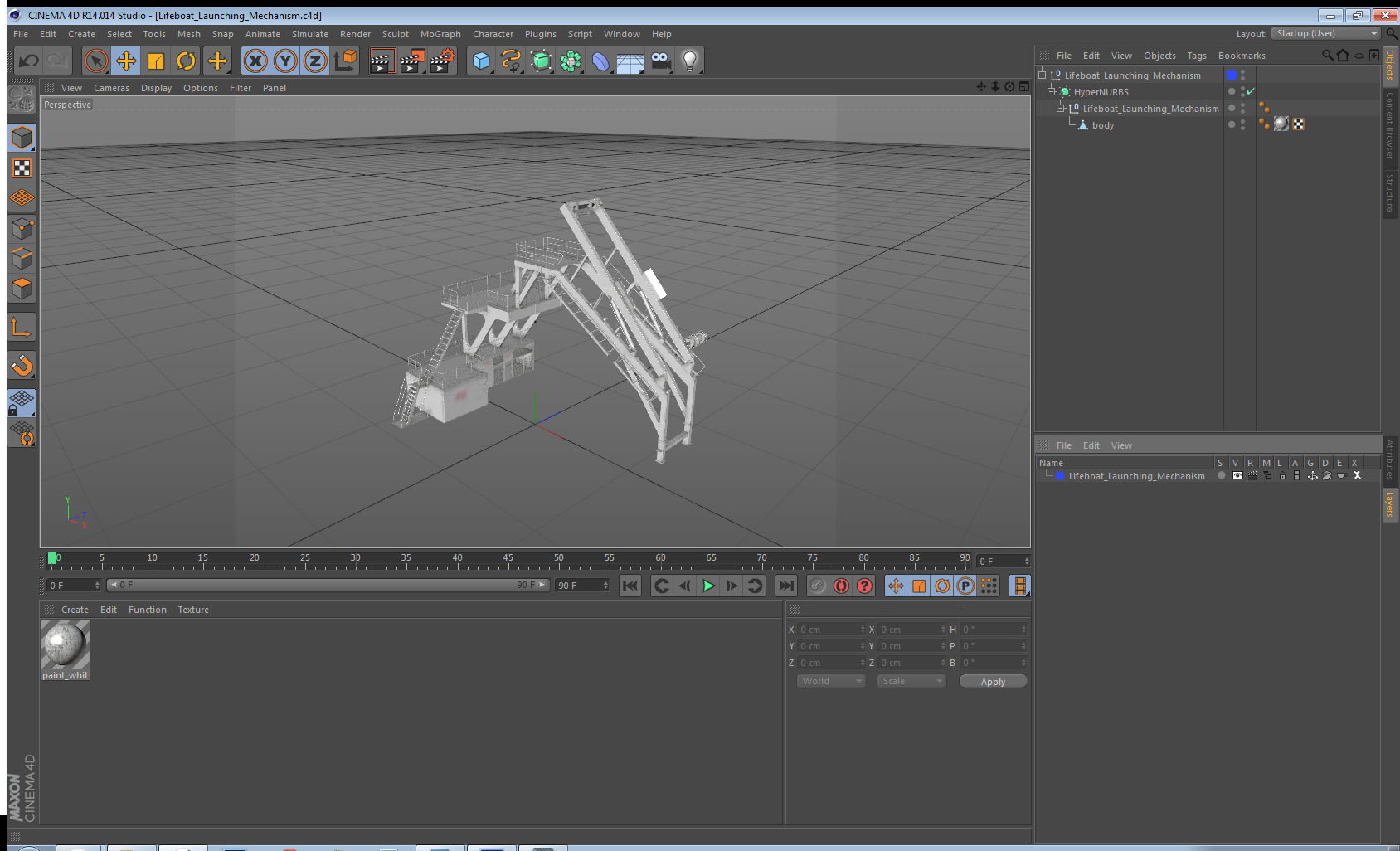Collapse the top Lifeboat_Launching_Mechanism object

1043,75
